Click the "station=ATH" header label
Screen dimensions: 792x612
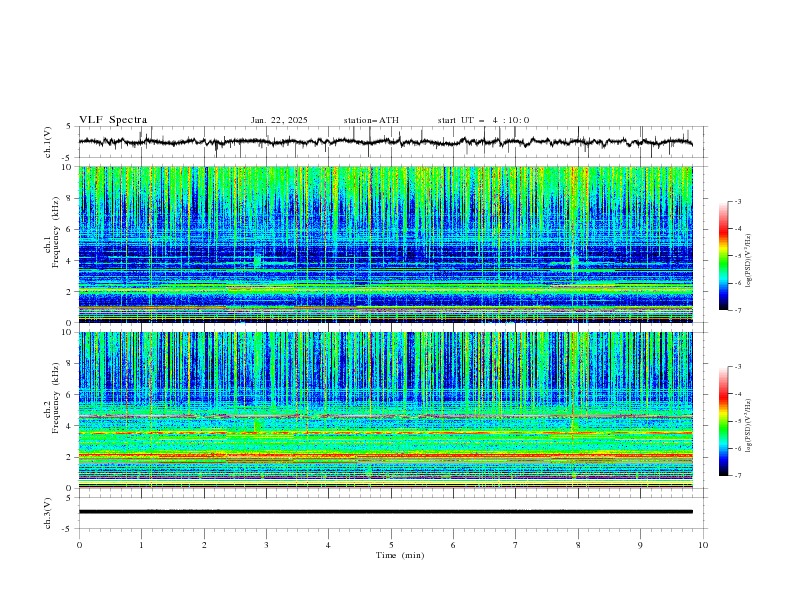[x=371, y=120]
